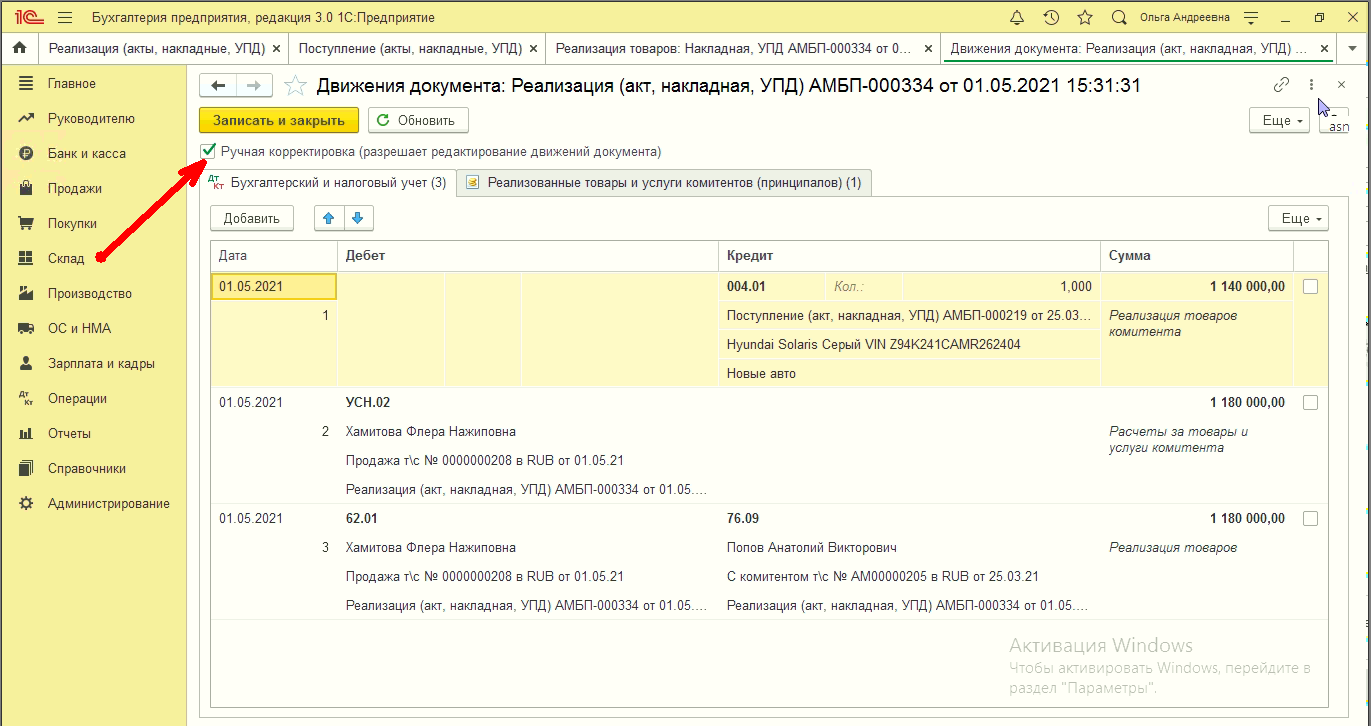1371x726 pixels.
Task: Tick the checkbox in the 62.01 row
Action: [x=1311, y=519]
